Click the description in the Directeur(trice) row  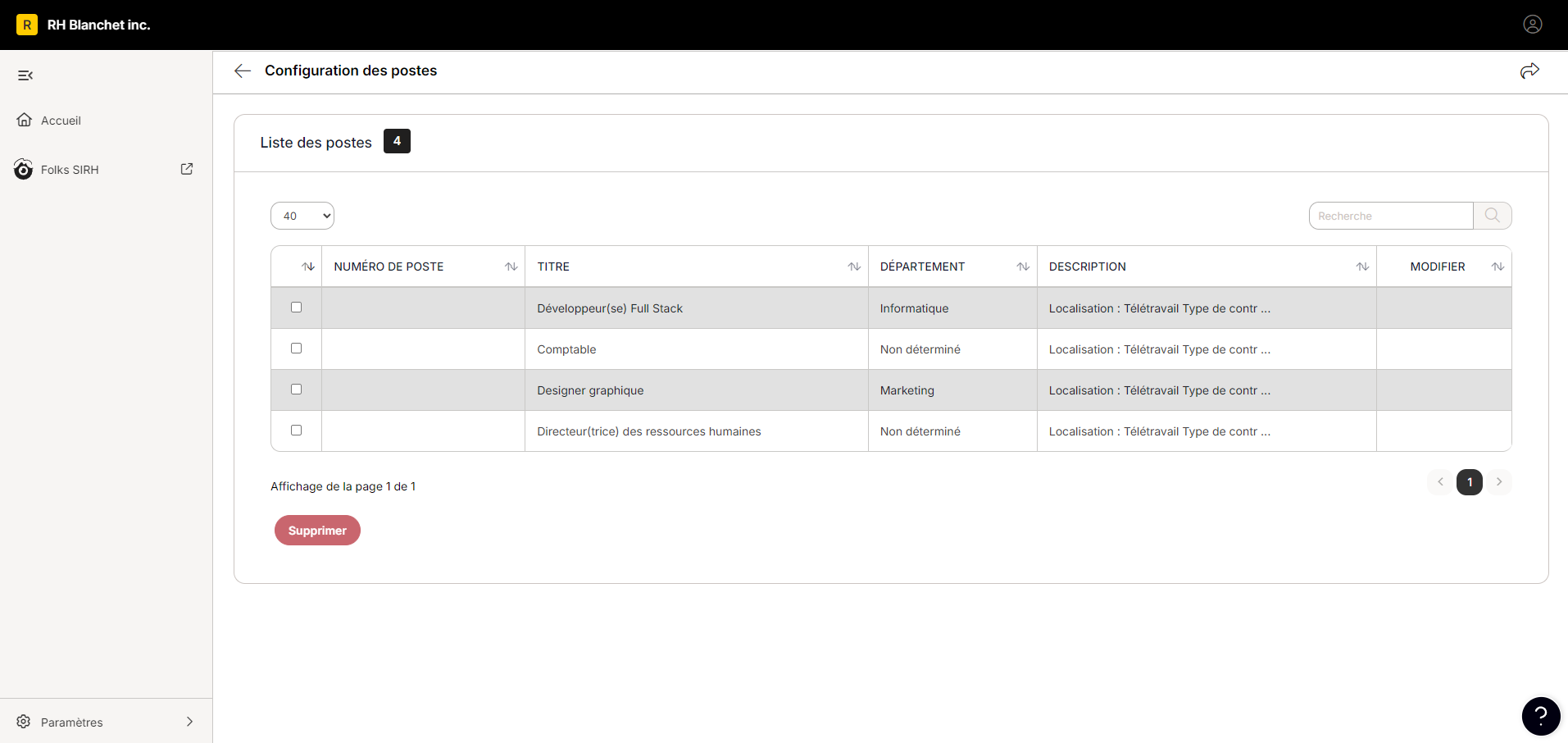[x=1160, y=431]
